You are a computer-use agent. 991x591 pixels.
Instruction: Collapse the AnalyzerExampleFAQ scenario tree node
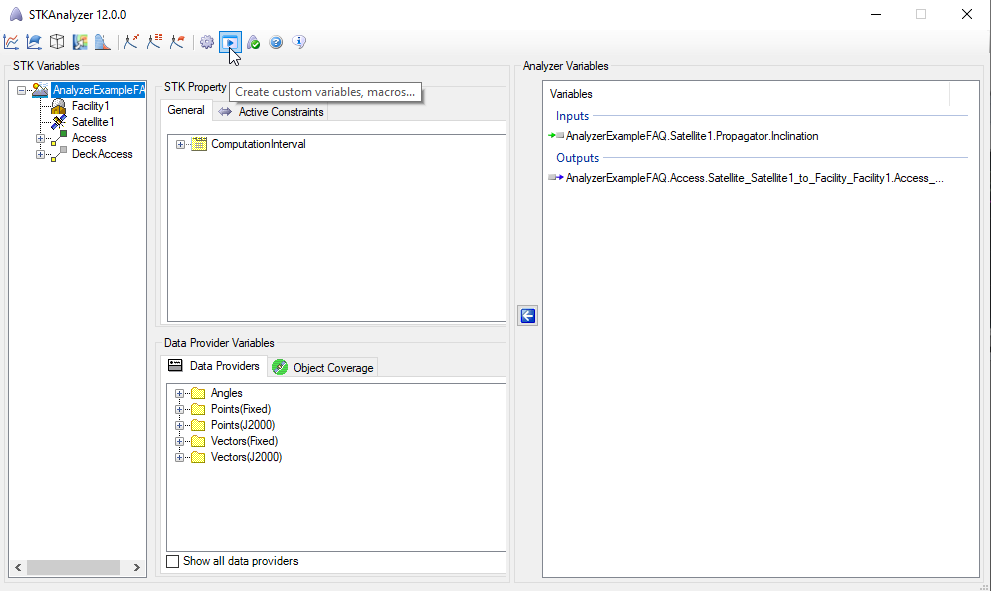[21, 90]
